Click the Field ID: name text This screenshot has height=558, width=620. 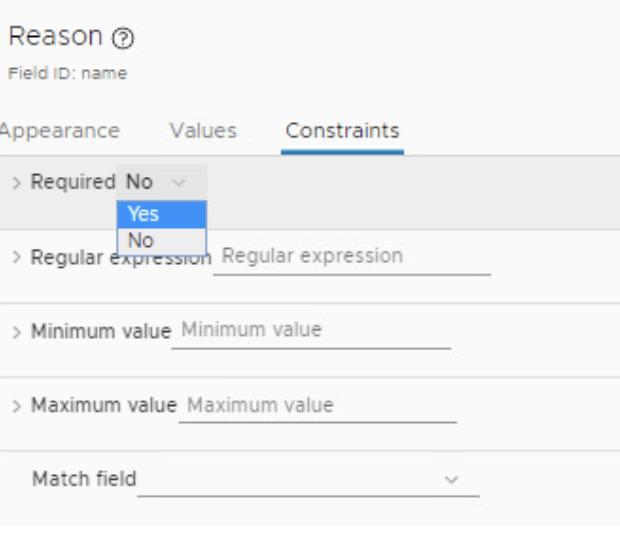pyautogui.click(x=67, y=74)
